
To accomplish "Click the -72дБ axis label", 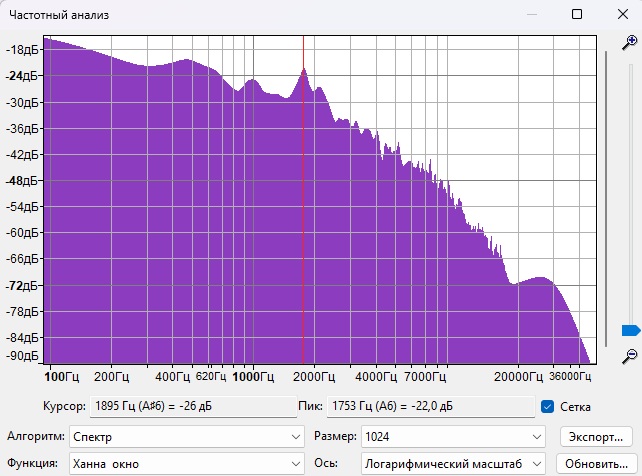I will click(x=23, y=285).
